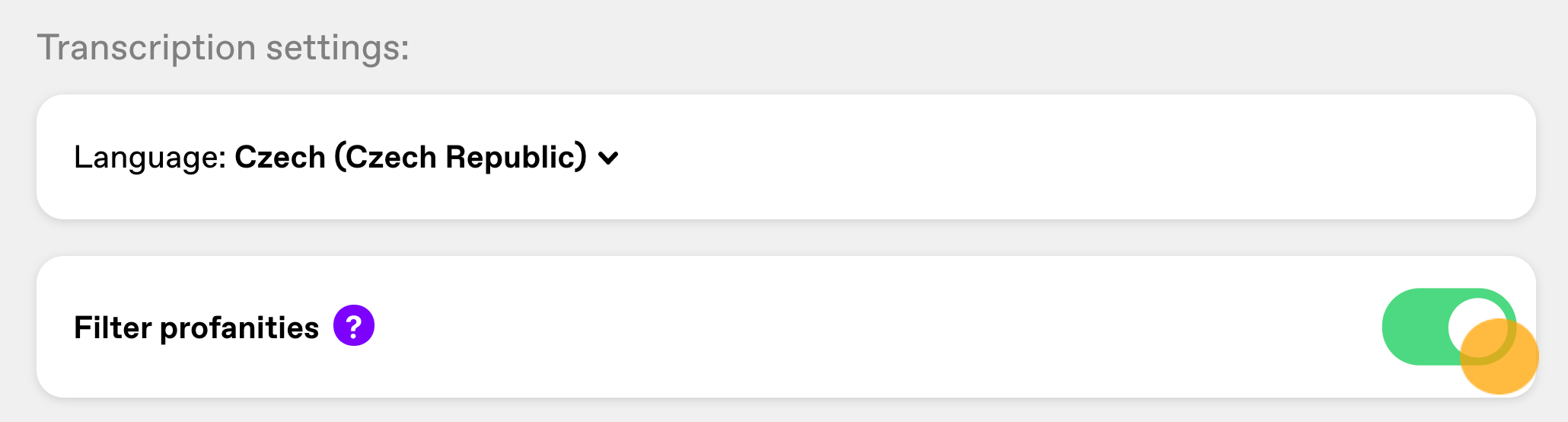The height and width of the screenshot is (422, 1568).
Task: Click the white knob of the green switch
Action: 1477,326
